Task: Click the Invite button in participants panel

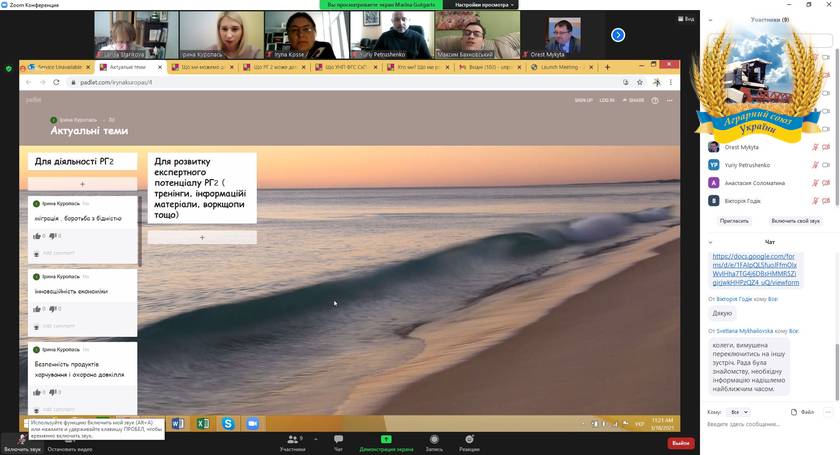Action: point(734,221)
